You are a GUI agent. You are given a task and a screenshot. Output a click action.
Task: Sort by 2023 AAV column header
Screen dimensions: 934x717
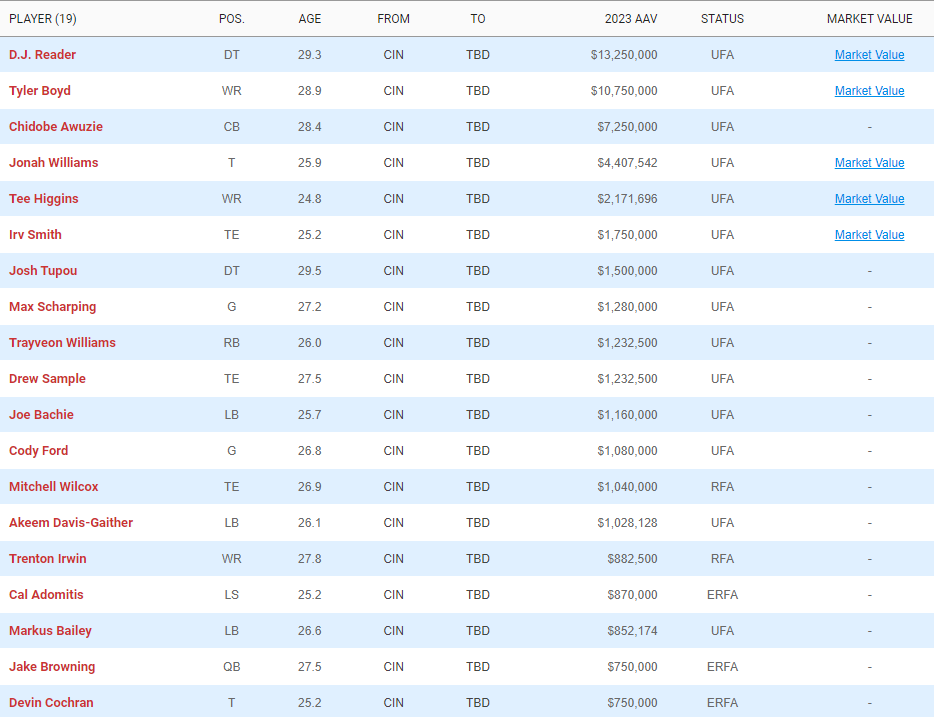click(x=631, y=19)
